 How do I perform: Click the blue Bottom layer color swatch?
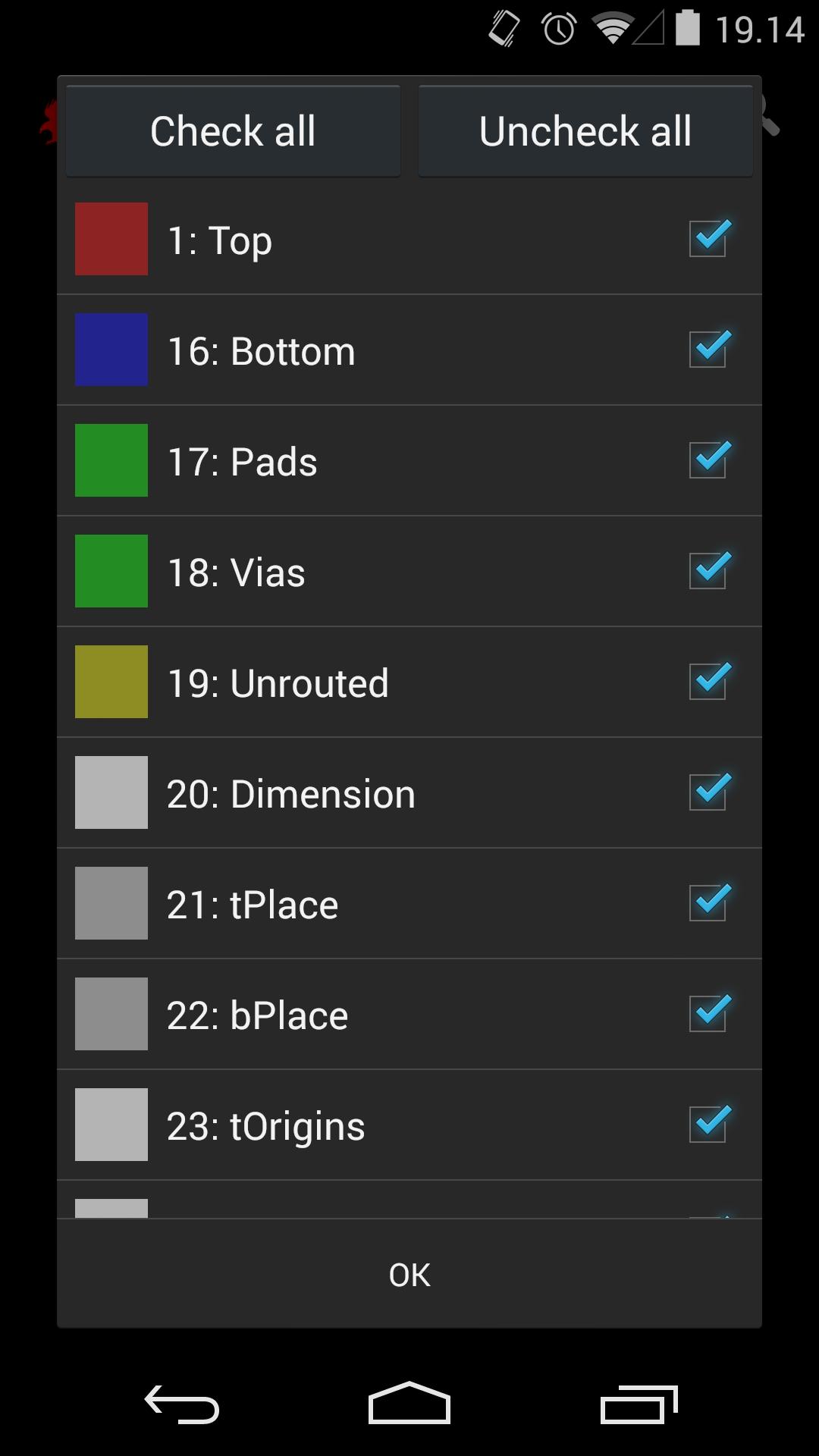[111, 350]
